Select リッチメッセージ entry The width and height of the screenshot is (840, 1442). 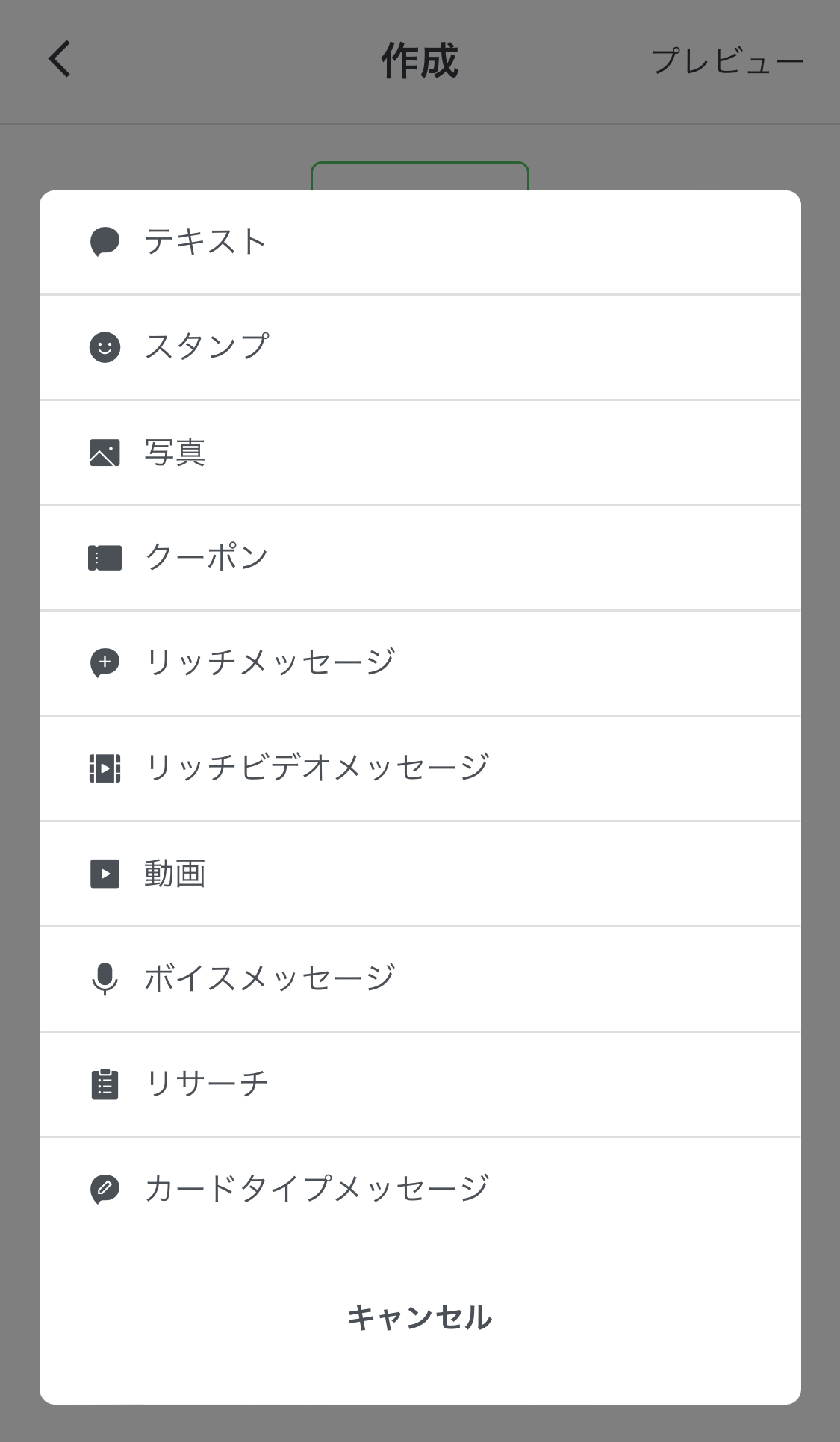(x=270, y=663)
